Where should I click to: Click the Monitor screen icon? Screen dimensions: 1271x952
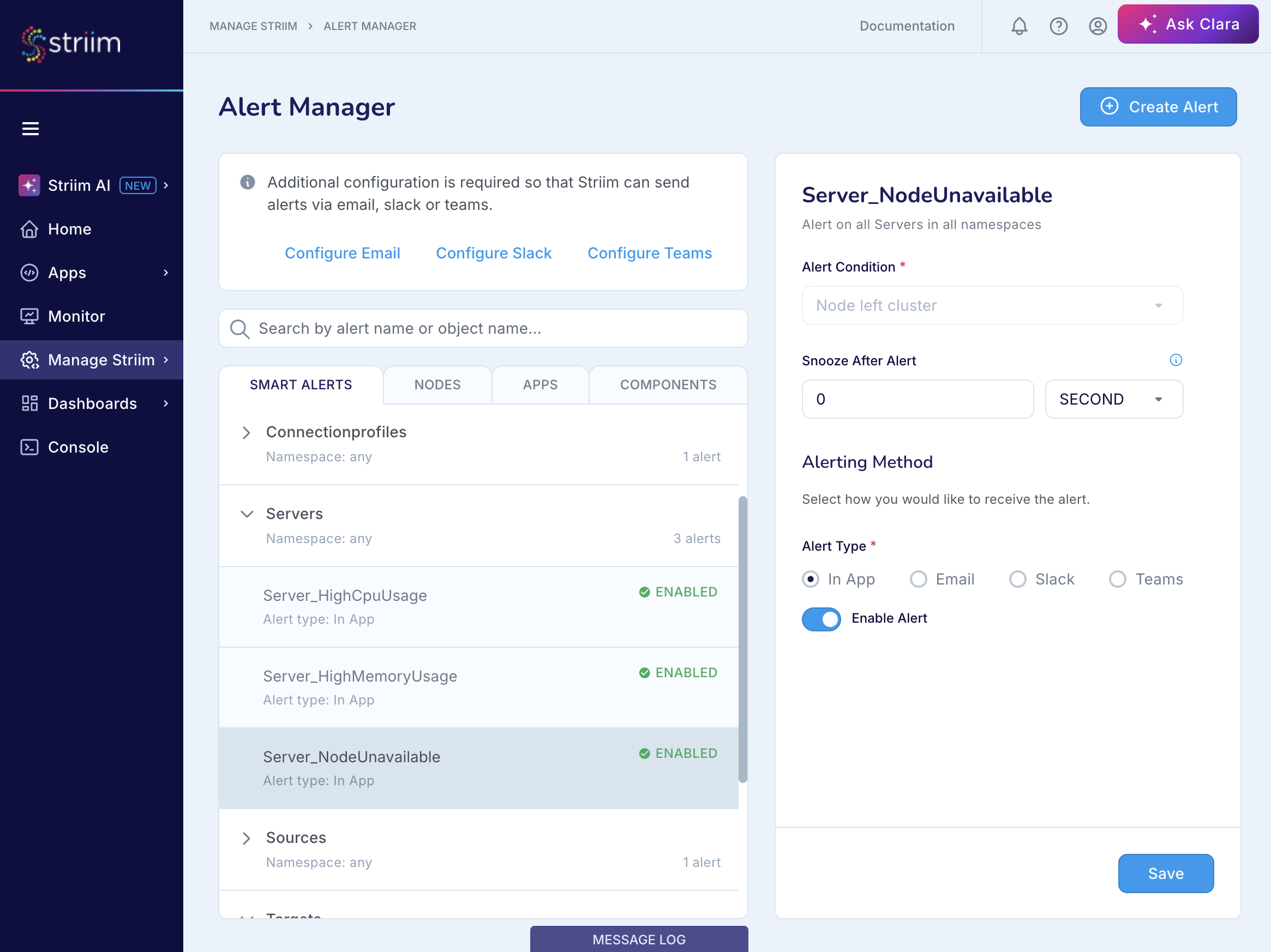29,316
